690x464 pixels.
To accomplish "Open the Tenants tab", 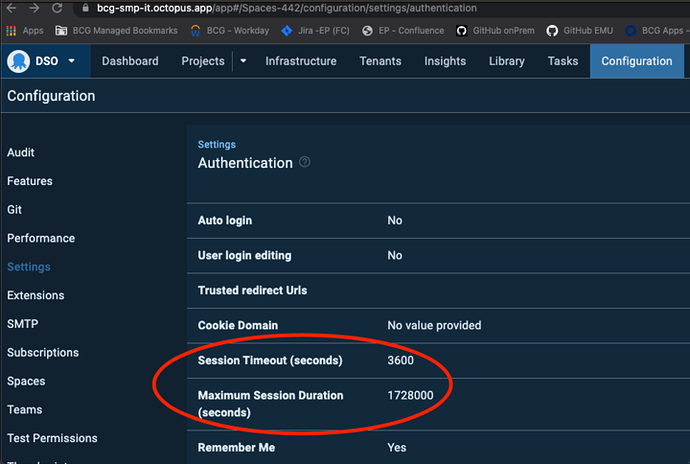I will tap(380, 61).
